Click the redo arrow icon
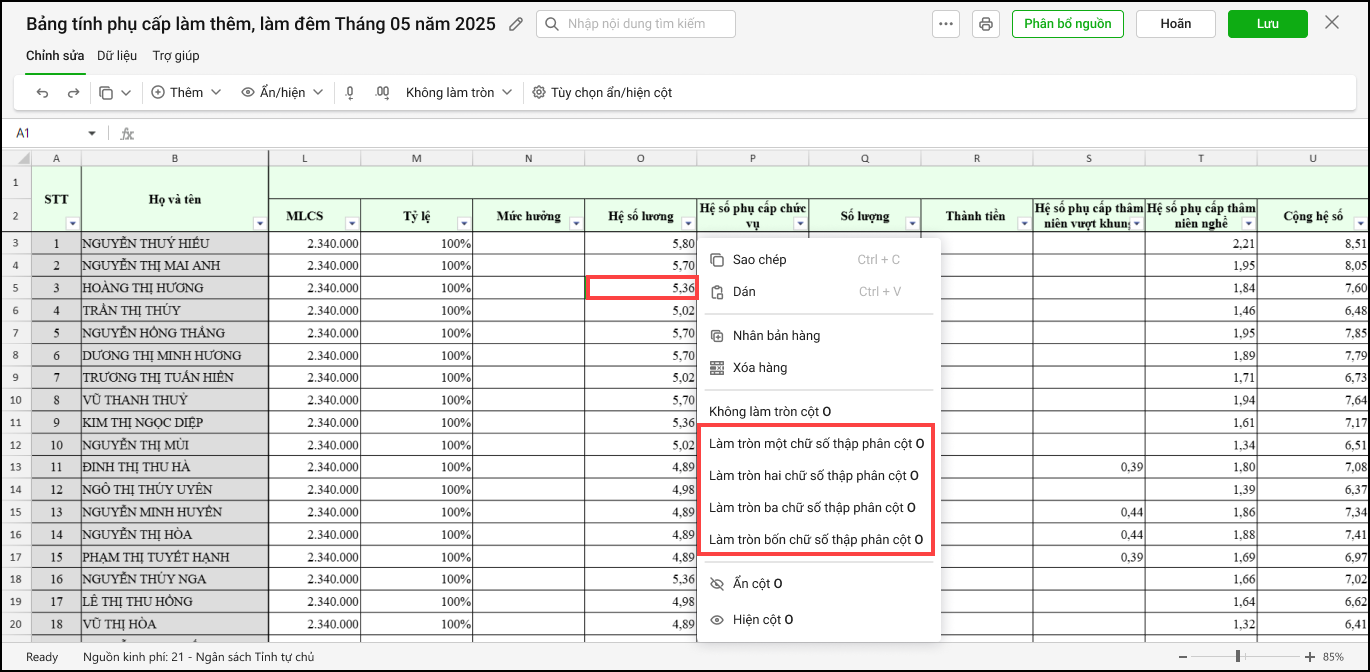The image size is (1370, 672). pyautogui.click(x=73, y=93)
